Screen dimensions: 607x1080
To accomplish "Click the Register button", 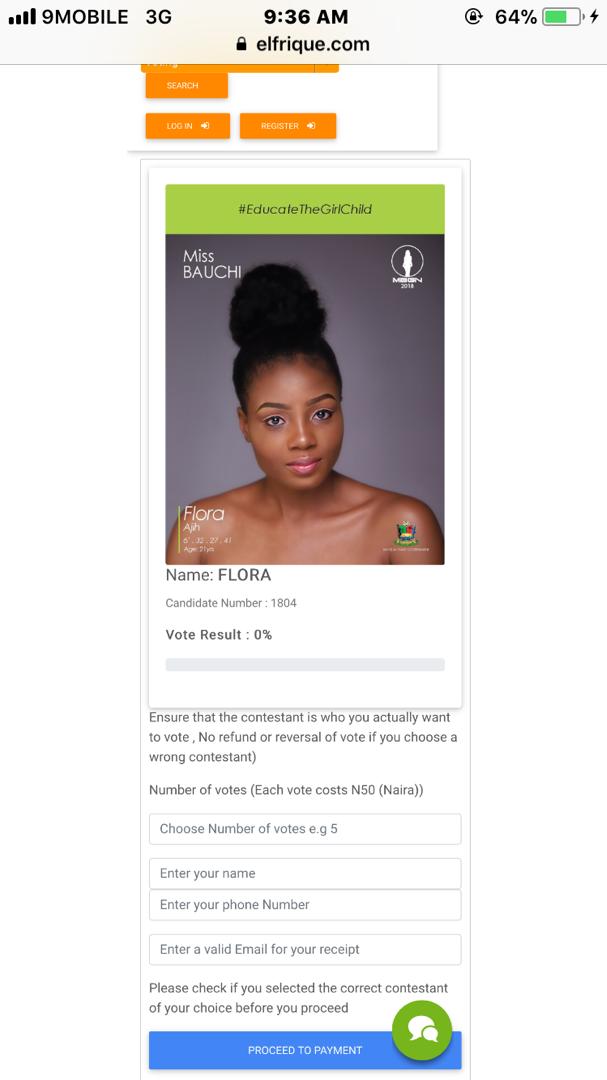I will coord(288,126).
